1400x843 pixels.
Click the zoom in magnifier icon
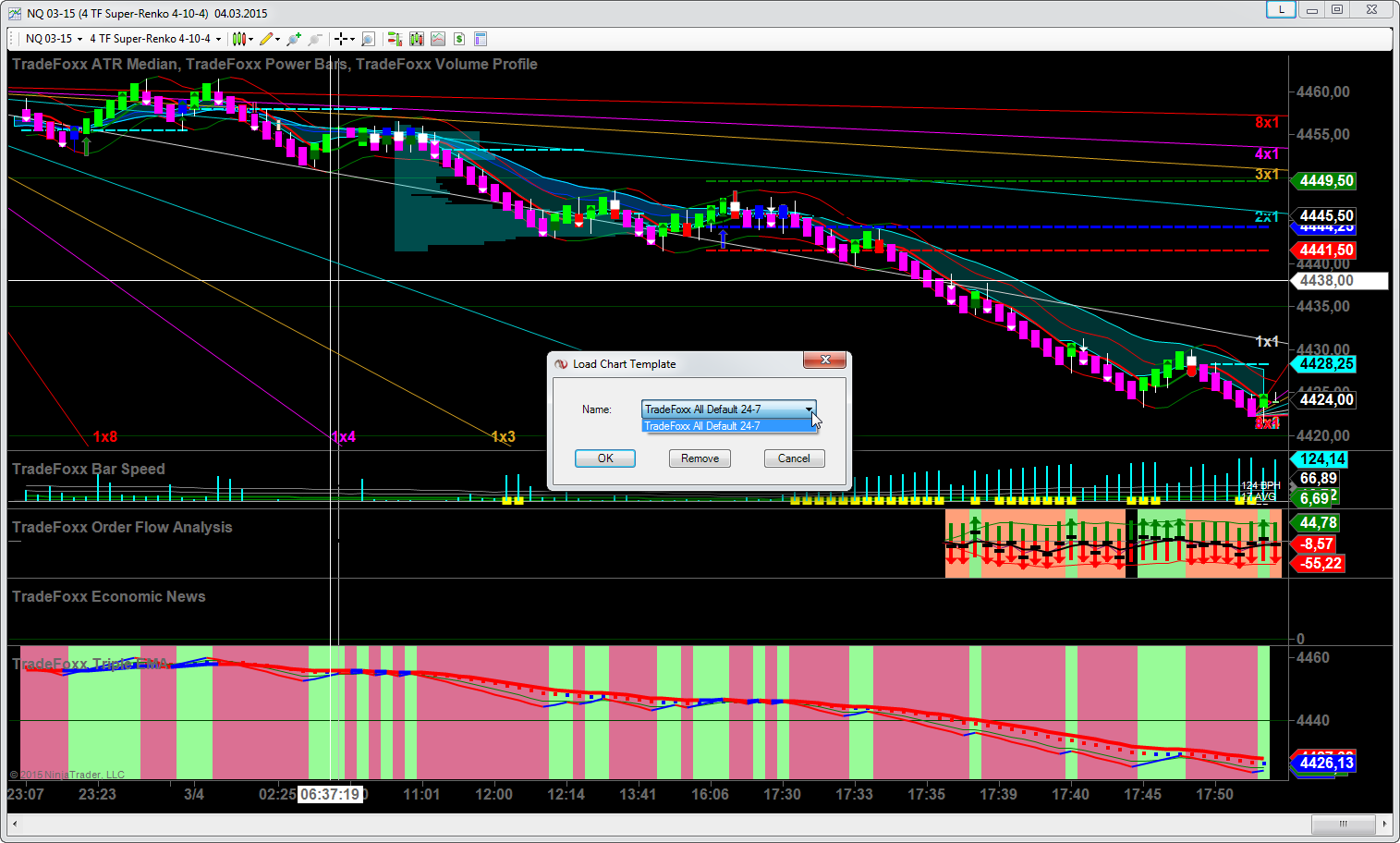[x=294, y=39]
